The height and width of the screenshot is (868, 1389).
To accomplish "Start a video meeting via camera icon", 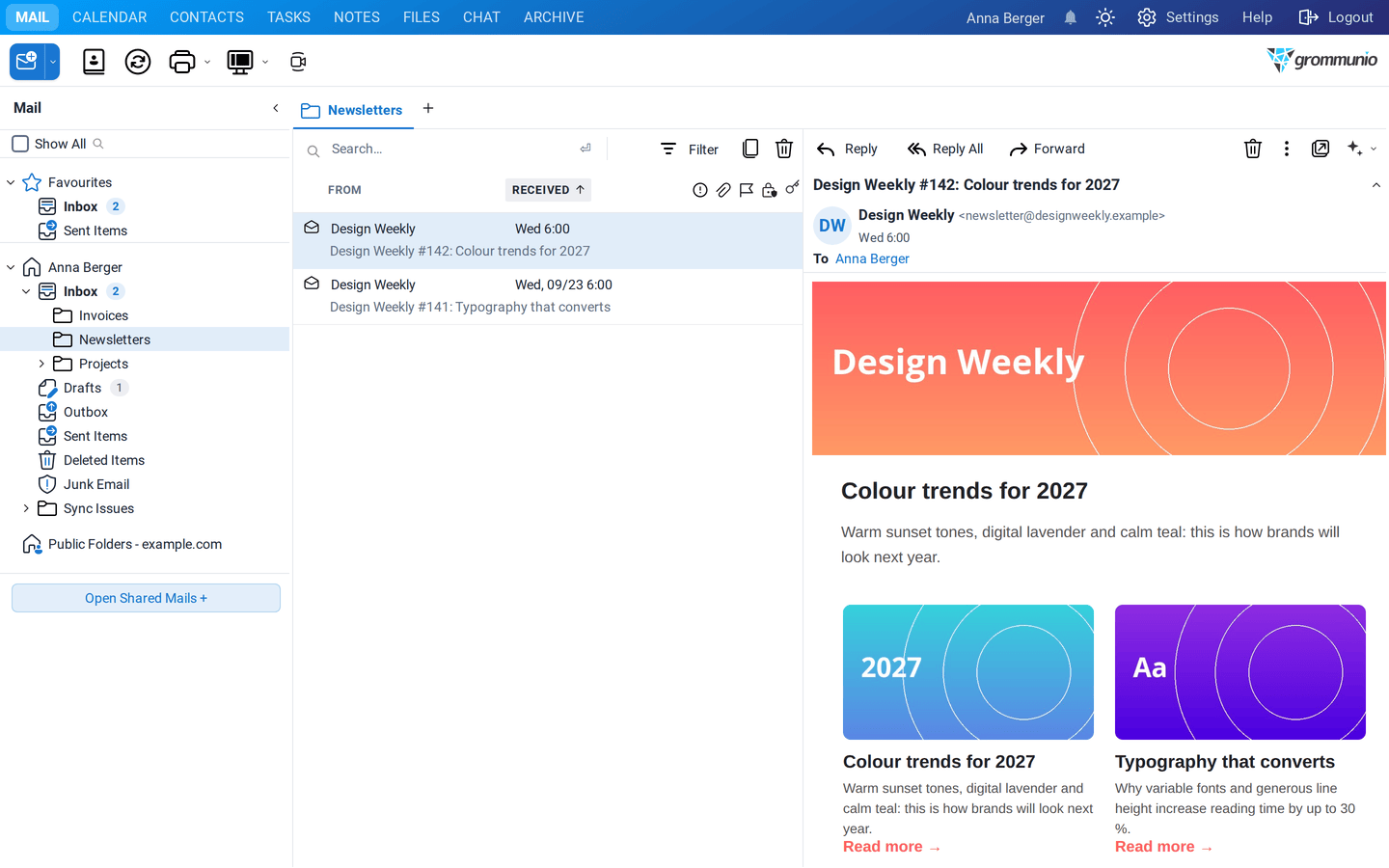I will 298,62.
